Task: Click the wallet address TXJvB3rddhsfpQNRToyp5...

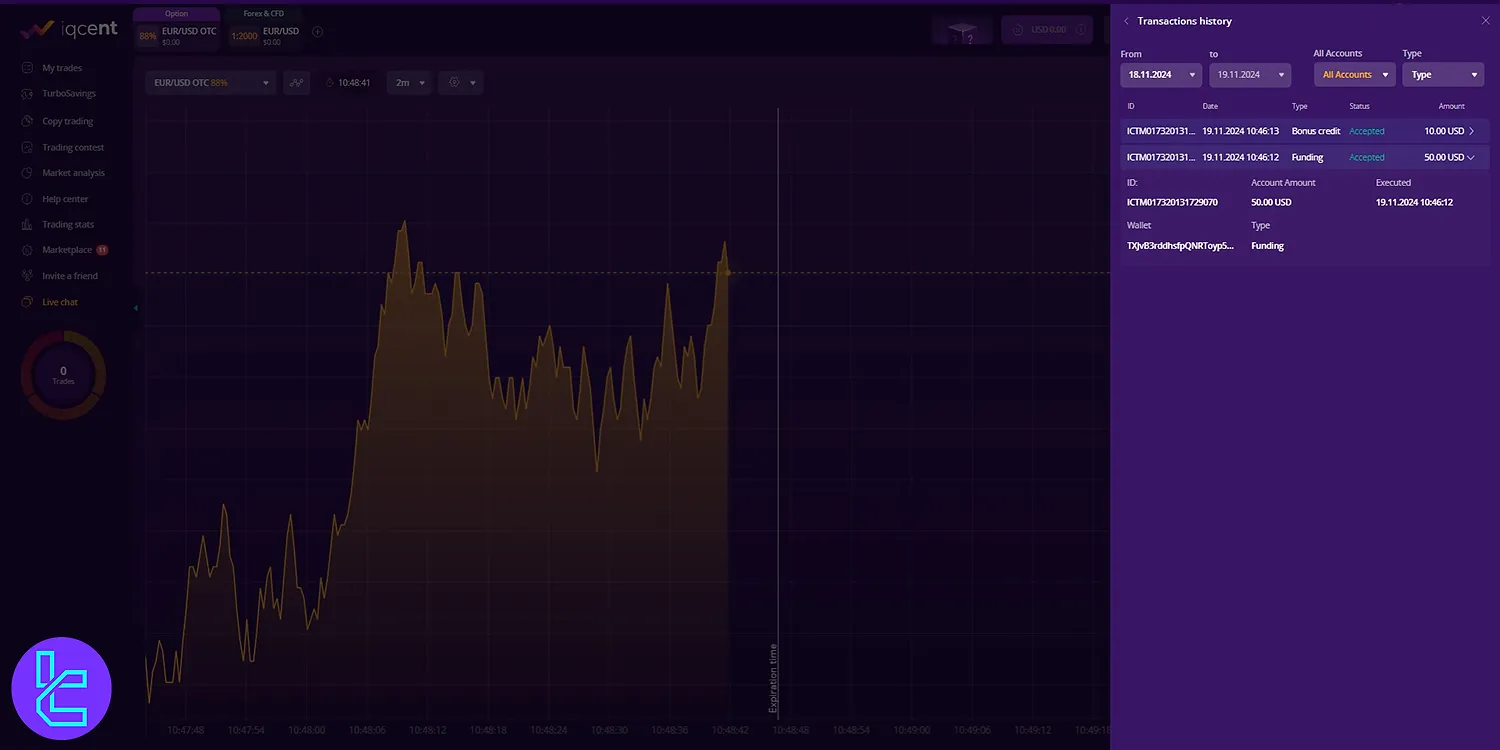Action: coord(1179,246)
